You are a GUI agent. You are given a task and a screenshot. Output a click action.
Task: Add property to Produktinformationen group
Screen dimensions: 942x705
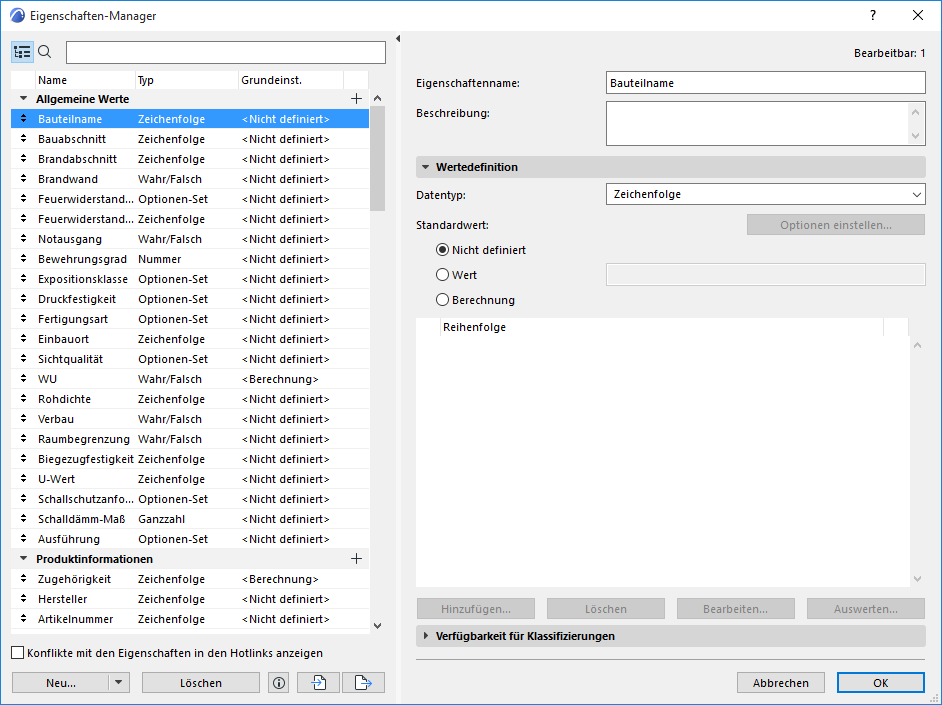tap(356, 558)
